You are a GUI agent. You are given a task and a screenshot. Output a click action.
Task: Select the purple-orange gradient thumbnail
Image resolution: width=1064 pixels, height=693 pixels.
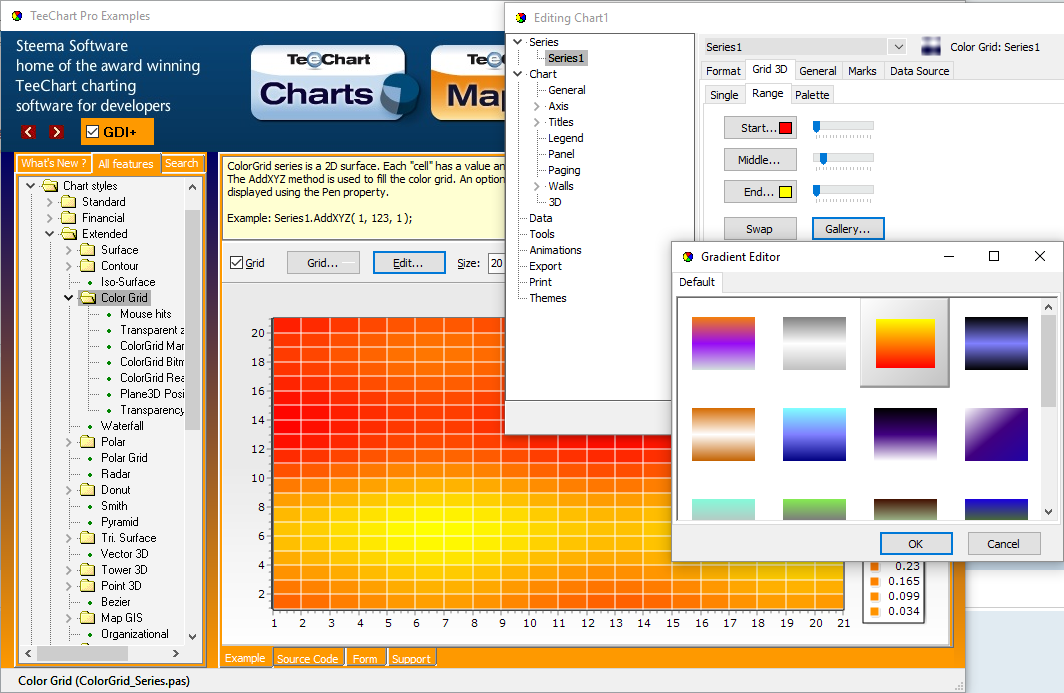coord(723,343)
